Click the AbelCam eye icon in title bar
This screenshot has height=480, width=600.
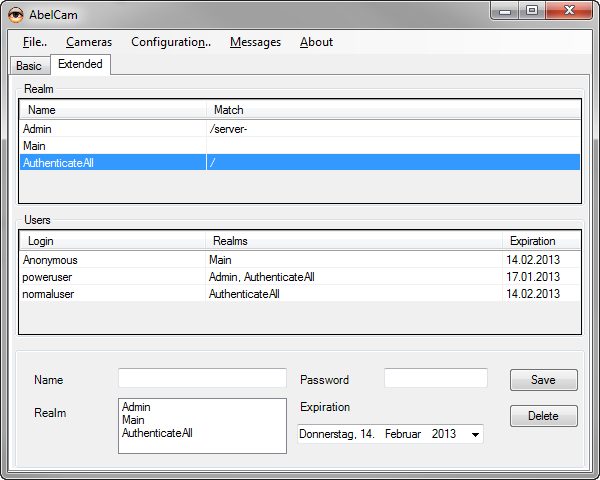(17, 12)
